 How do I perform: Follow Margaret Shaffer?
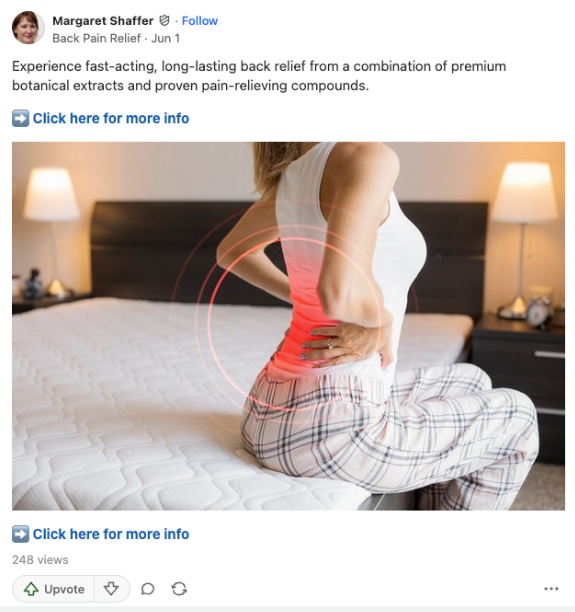point(200,21)
